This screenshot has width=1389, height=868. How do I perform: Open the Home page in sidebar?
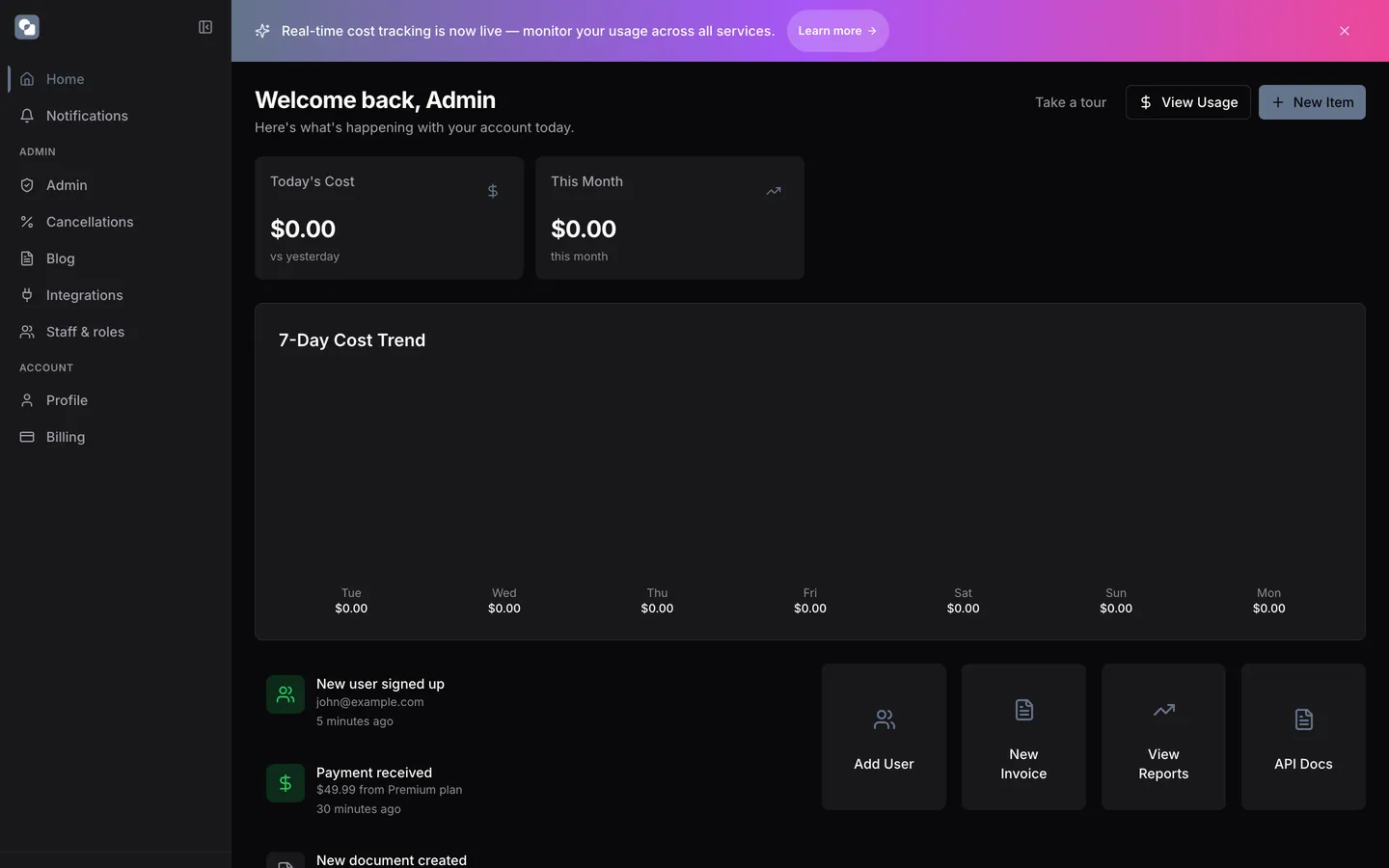click(x=116, y=79)
